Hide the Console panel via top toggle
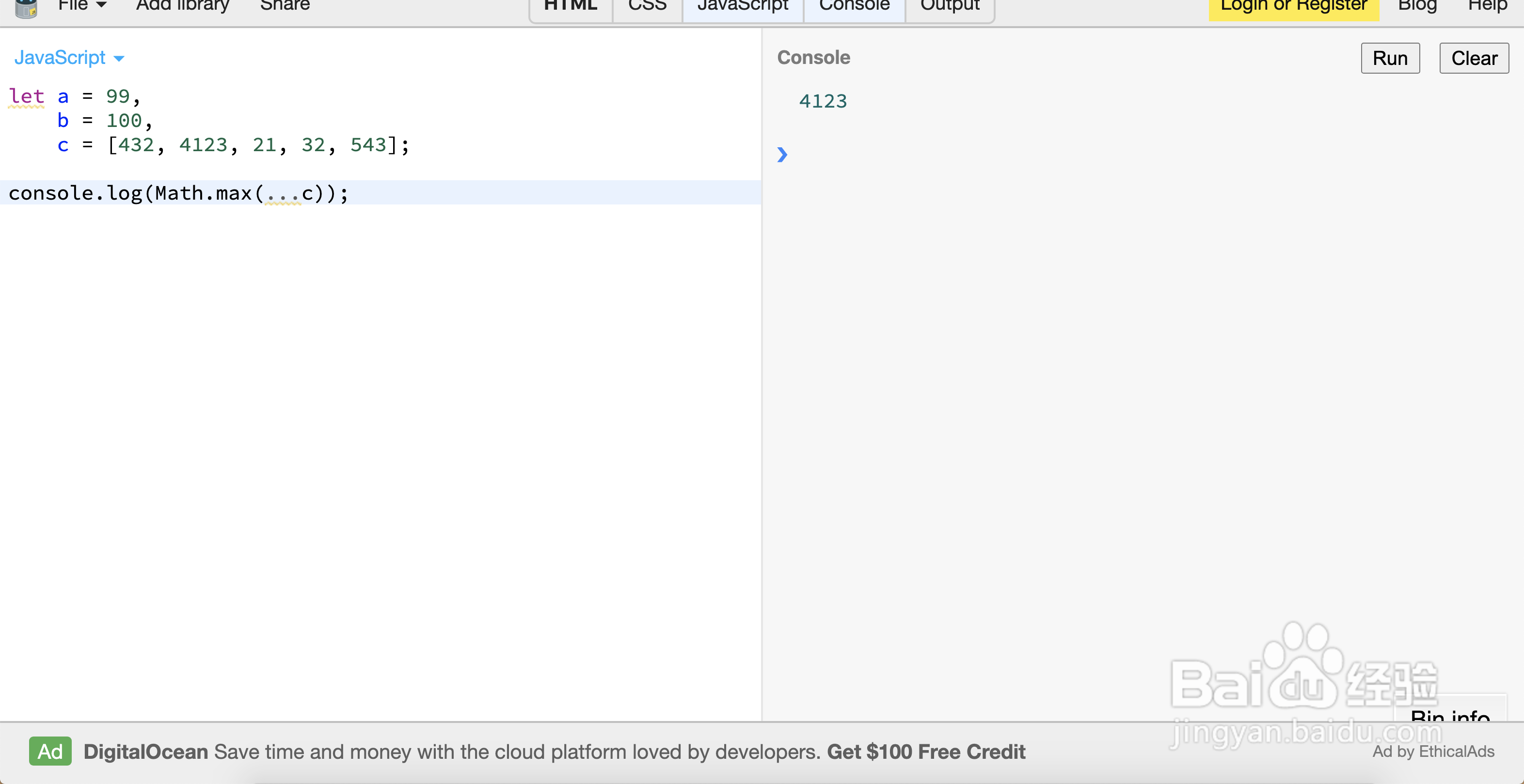This screenshot has height=784, width=1524. [854, 7]
